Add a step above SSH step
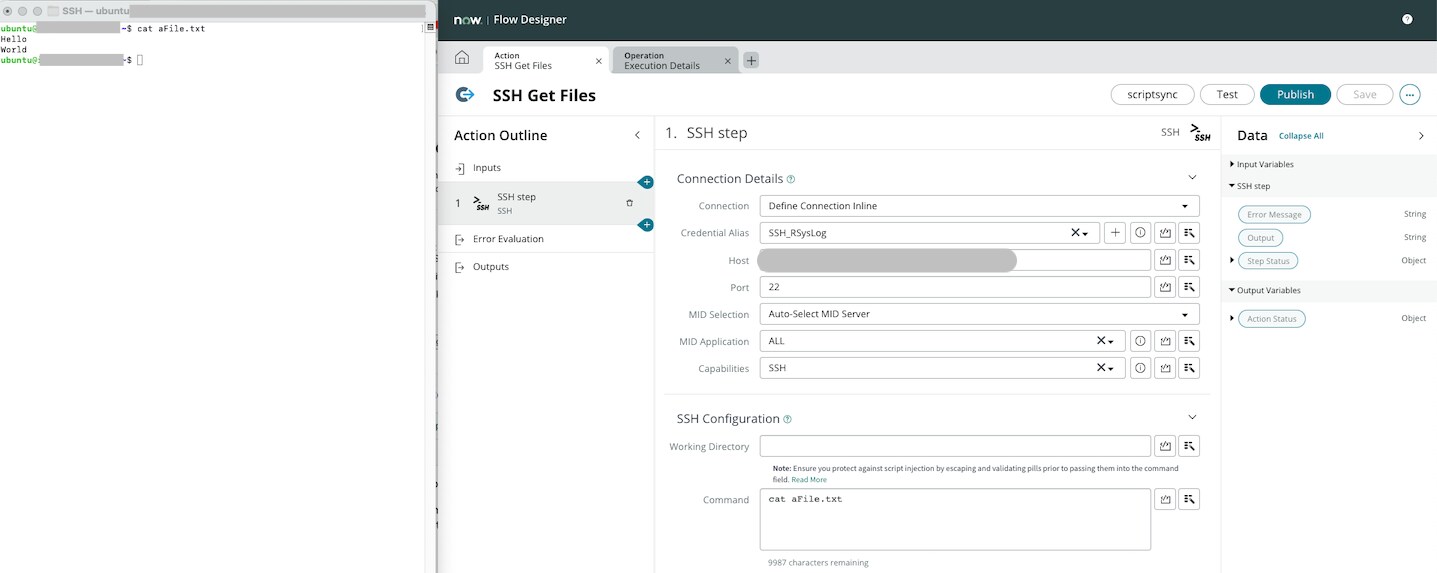Screen dimensions: 1437x573 click(646, 182)
